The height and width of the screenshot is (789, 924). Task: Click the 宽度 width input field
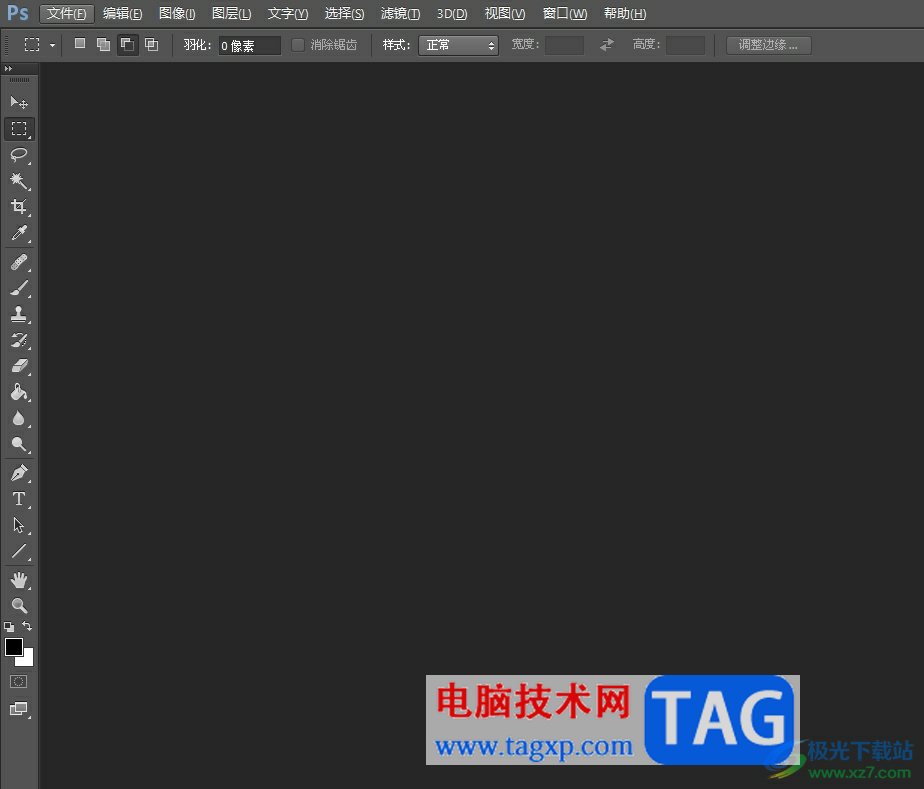pyautogui.click(x=564, y=45)
